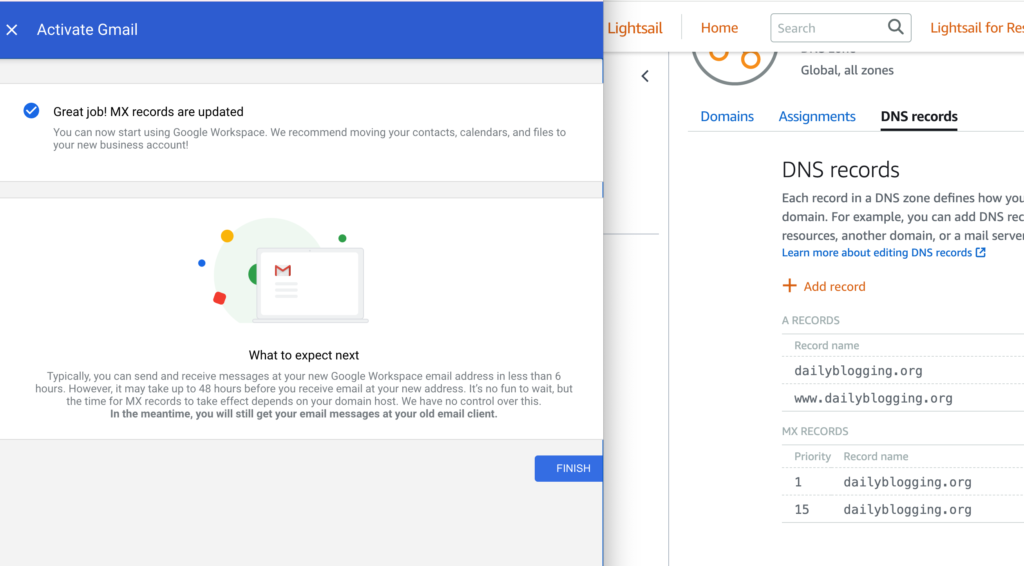Click the orange plus icon
The image size is (1024, 566).
[789, 286]
